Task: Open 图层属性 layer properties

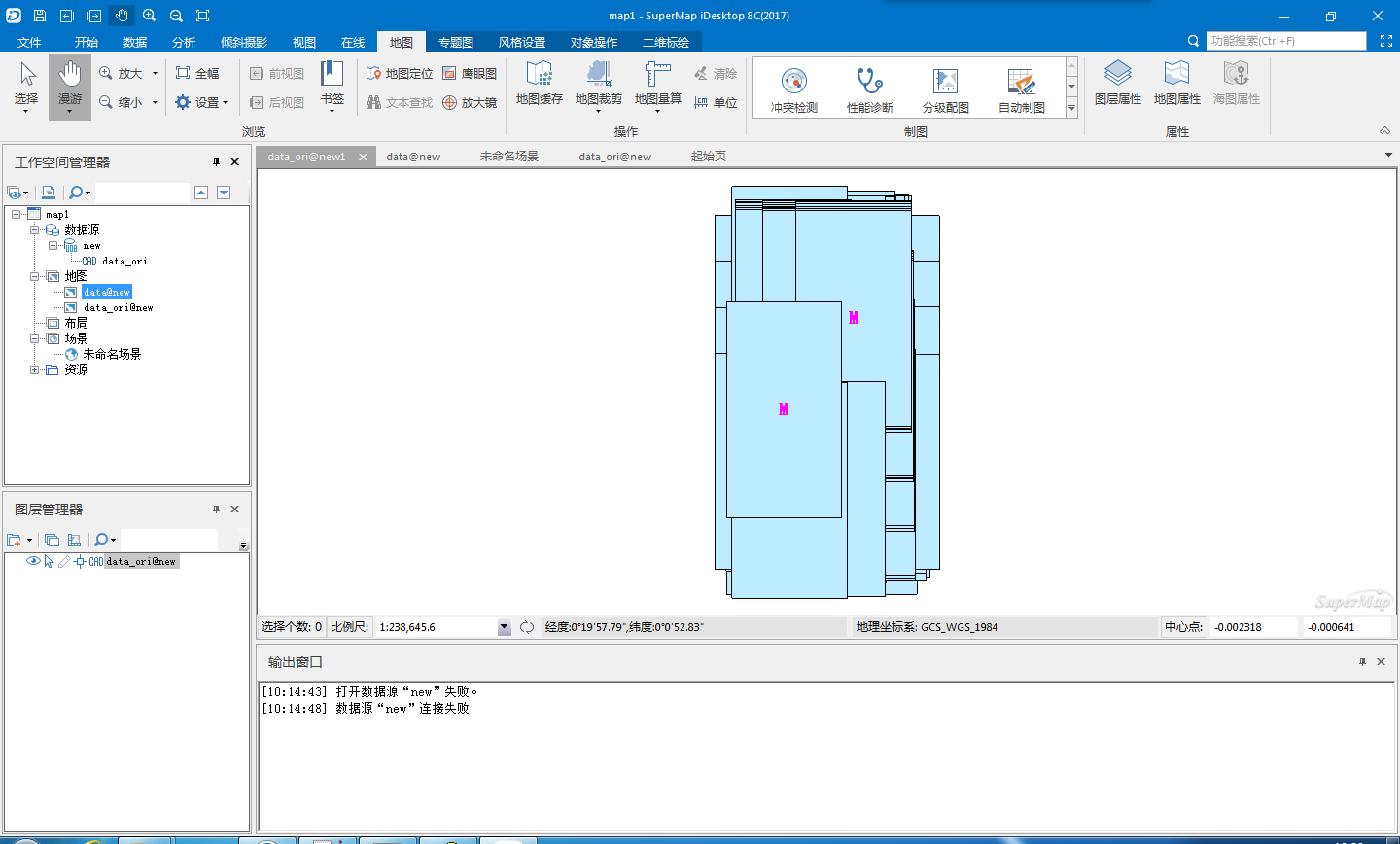Action: tap(1118, 83)
